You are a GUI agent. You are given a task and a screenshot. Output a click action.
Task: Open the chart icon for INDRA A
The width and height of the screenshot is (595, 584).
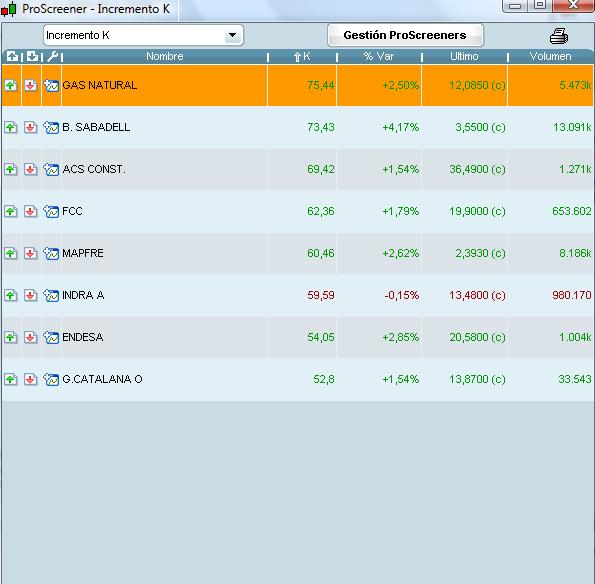click(51, 295)
